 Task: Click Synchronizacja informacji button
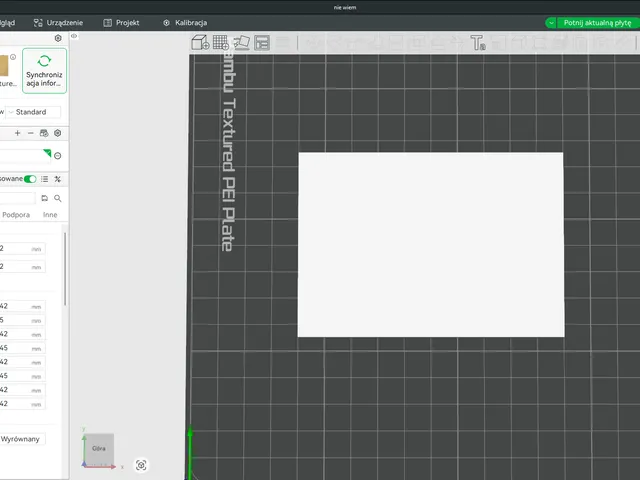[44, 71]
